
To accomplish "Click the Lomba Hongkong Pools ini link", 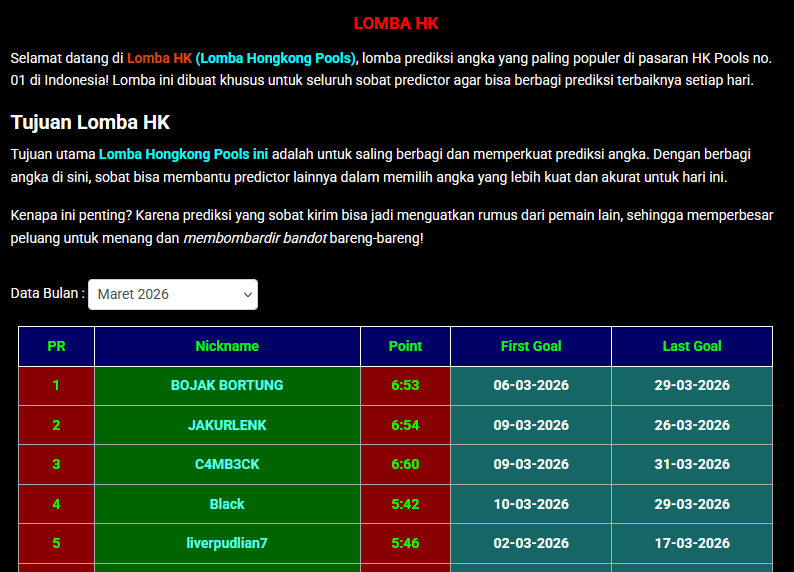I will point(183,154).
